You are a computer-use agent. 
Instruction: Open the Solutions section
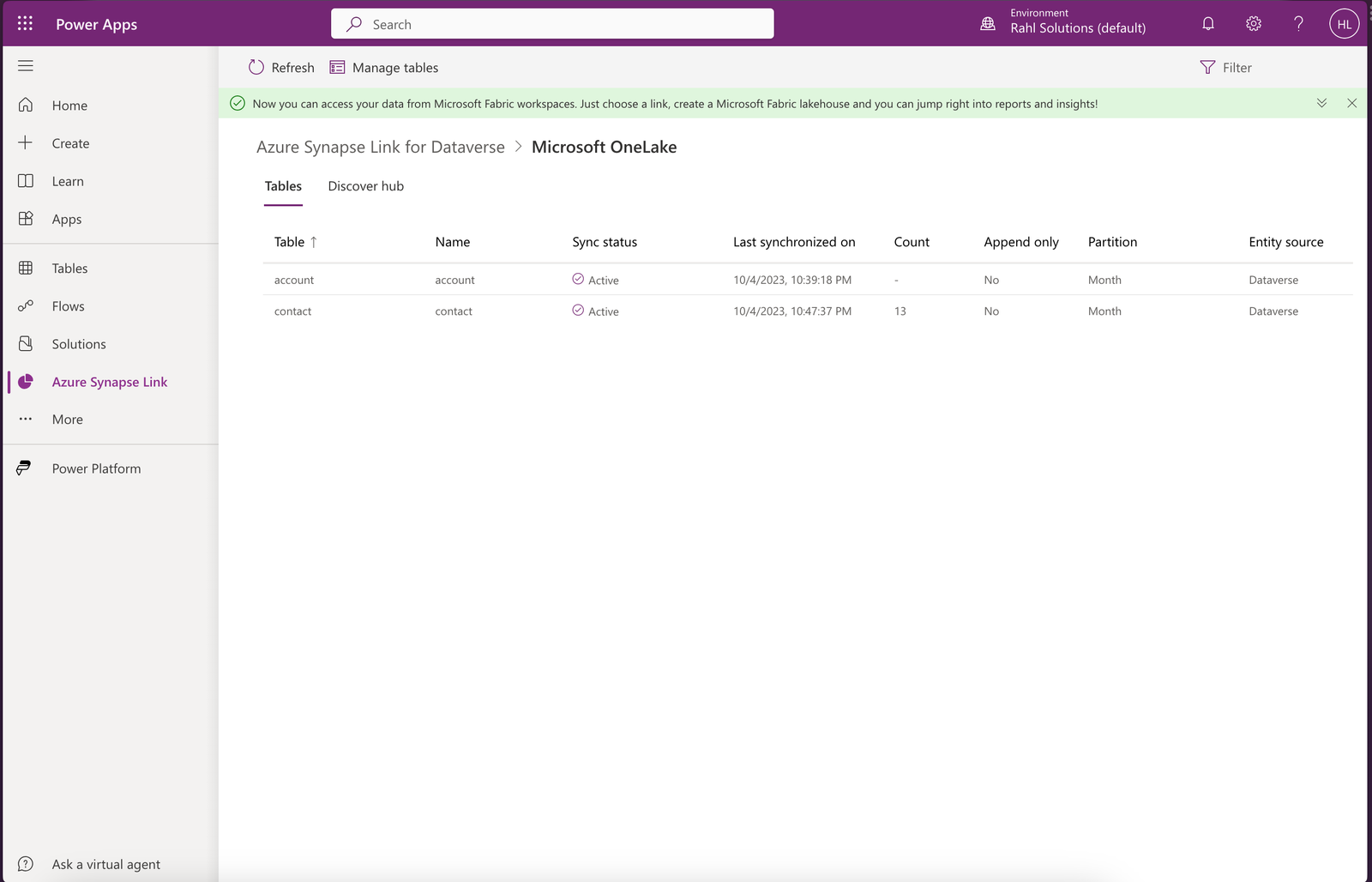click(78, 343)
